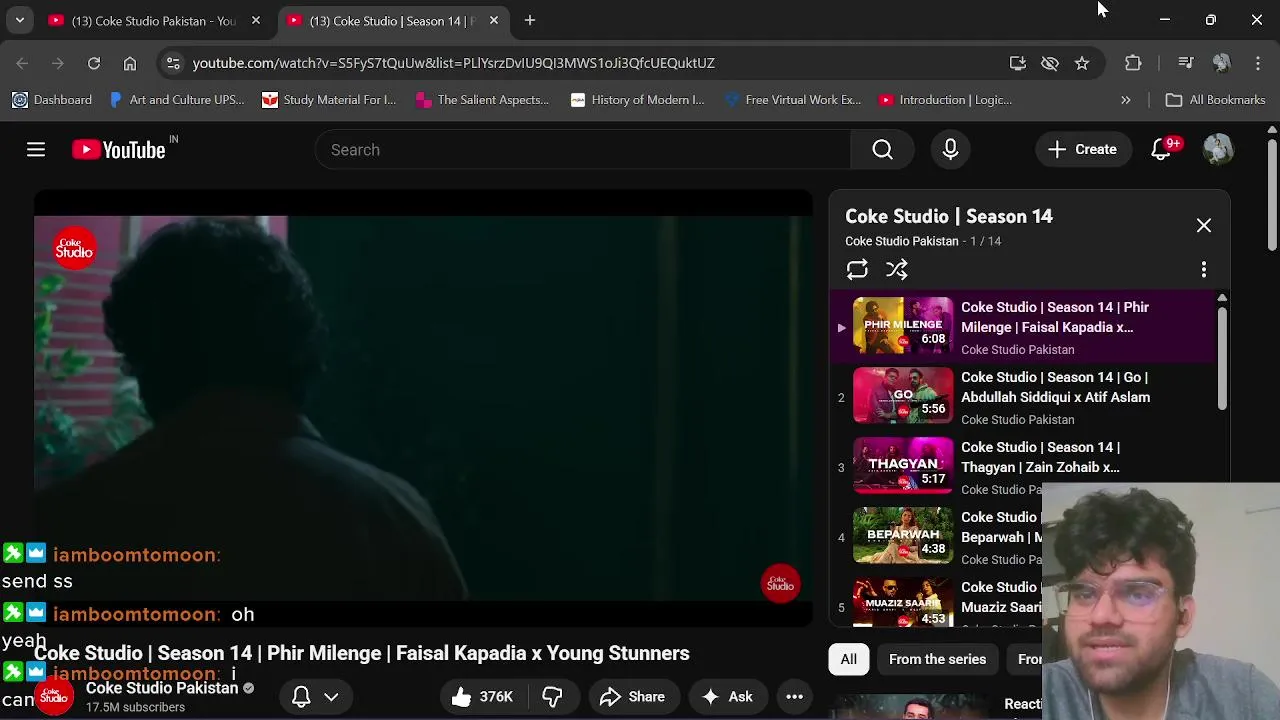Image resolution: width=1280 pixels, height=720 pixels.
Task: Select the From the series chip
Action: point(937,659)
